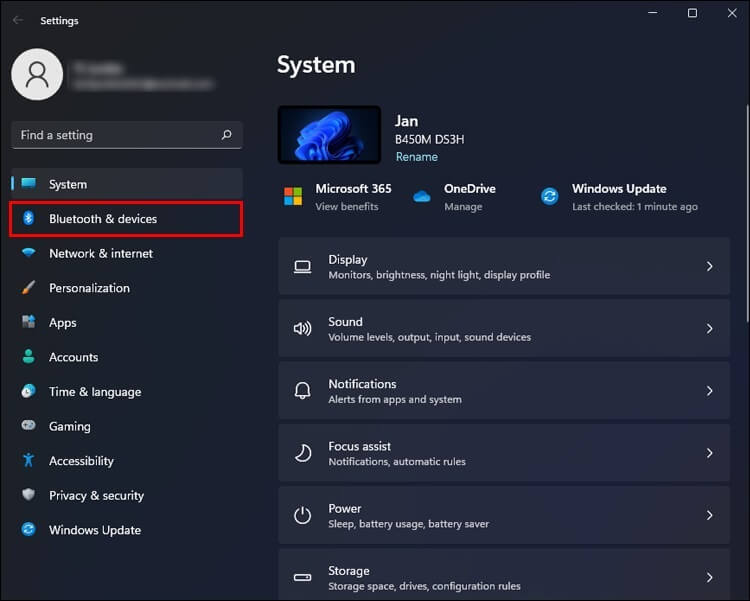Open Apps category label

coord(63,323)
